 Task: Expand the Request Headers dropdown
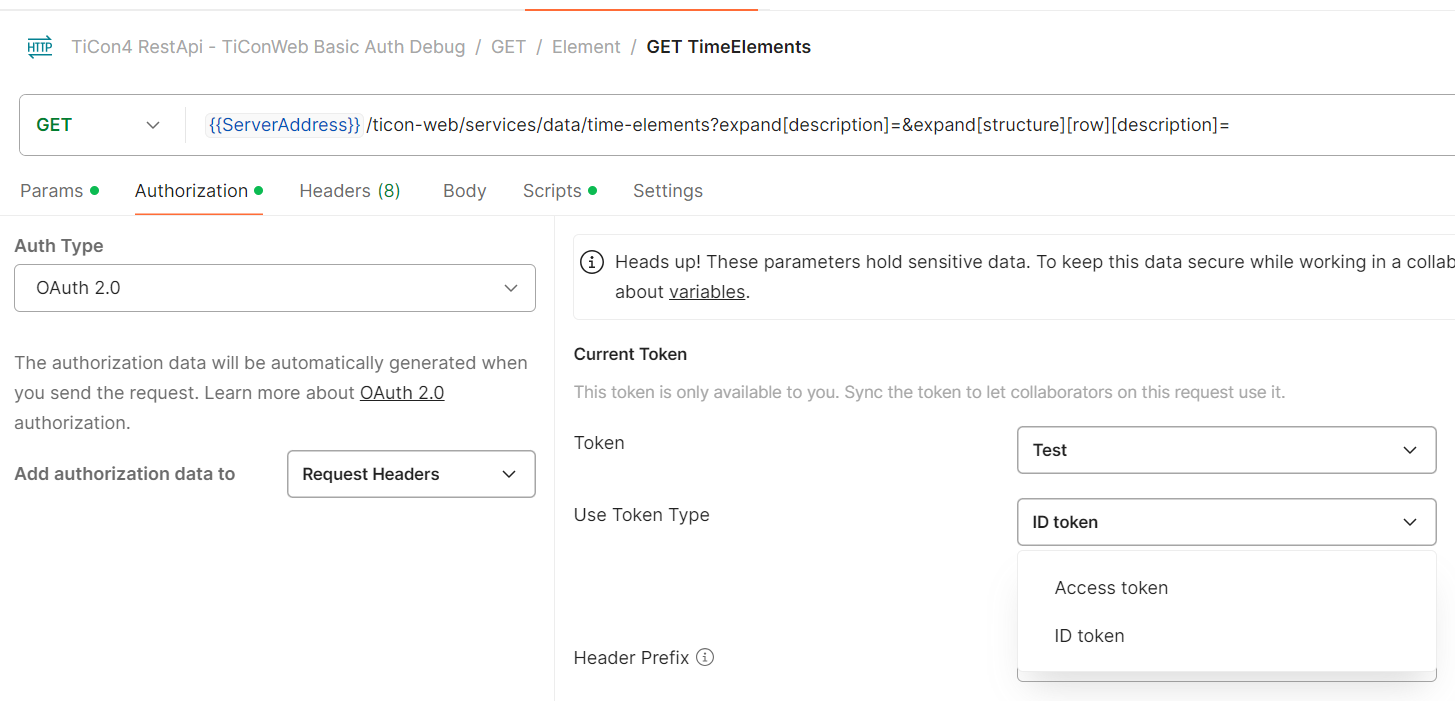point(411,474)
